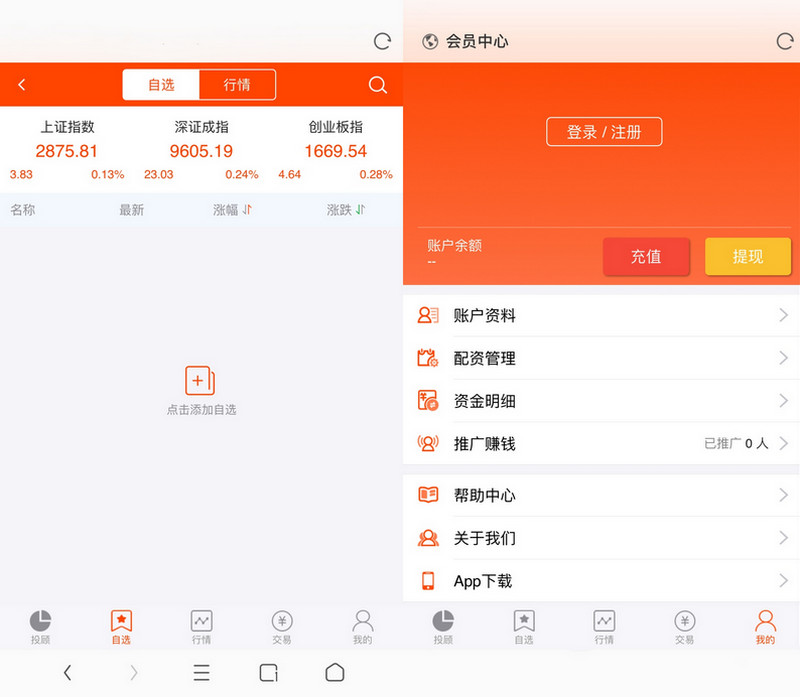Tap the red 充值 button
This screenshot has width=800, height=697.
(646, 256)
